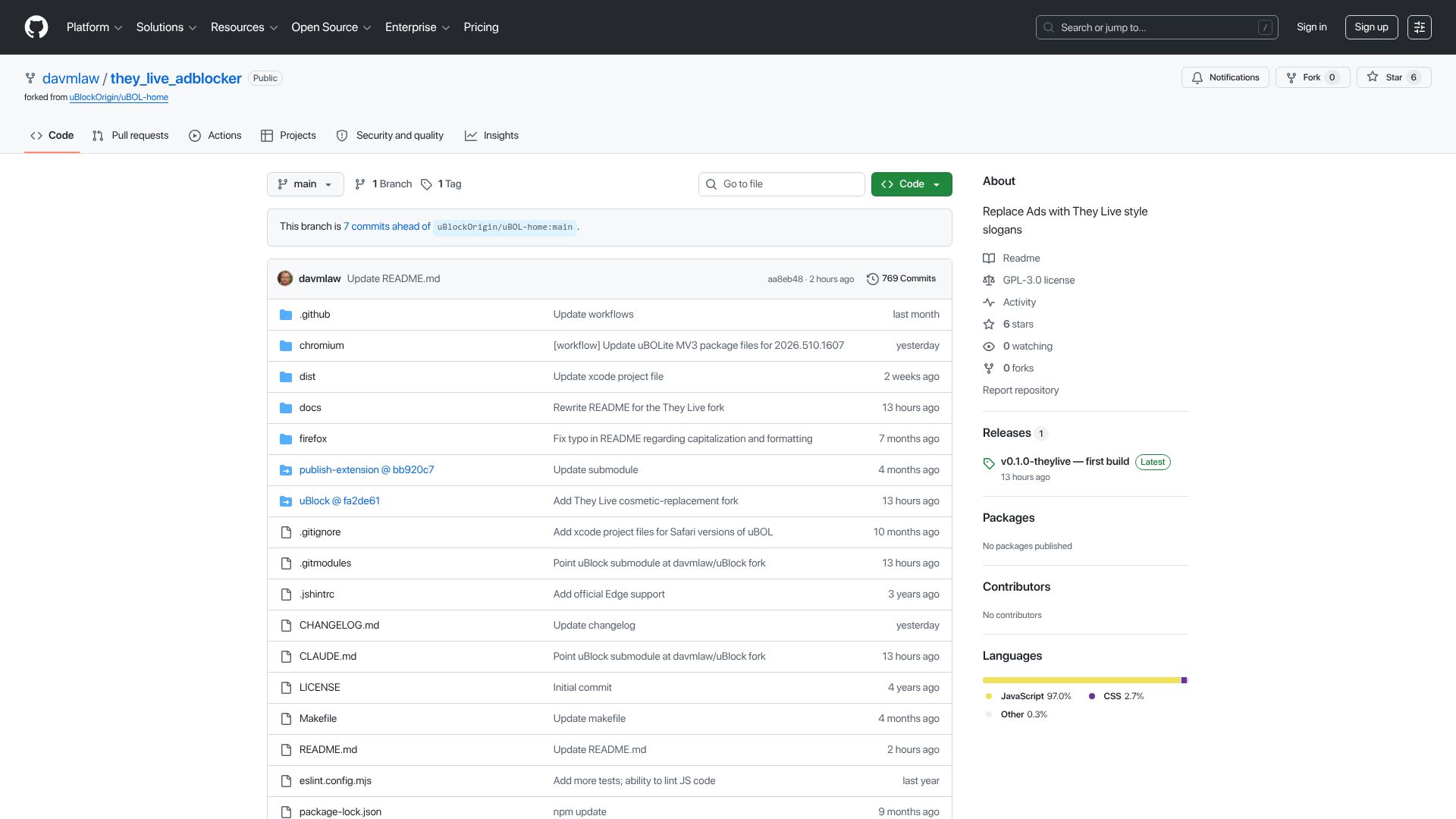1456x819 pixels.
Task: Expand the Solutions menu
Action: (166, 27)
